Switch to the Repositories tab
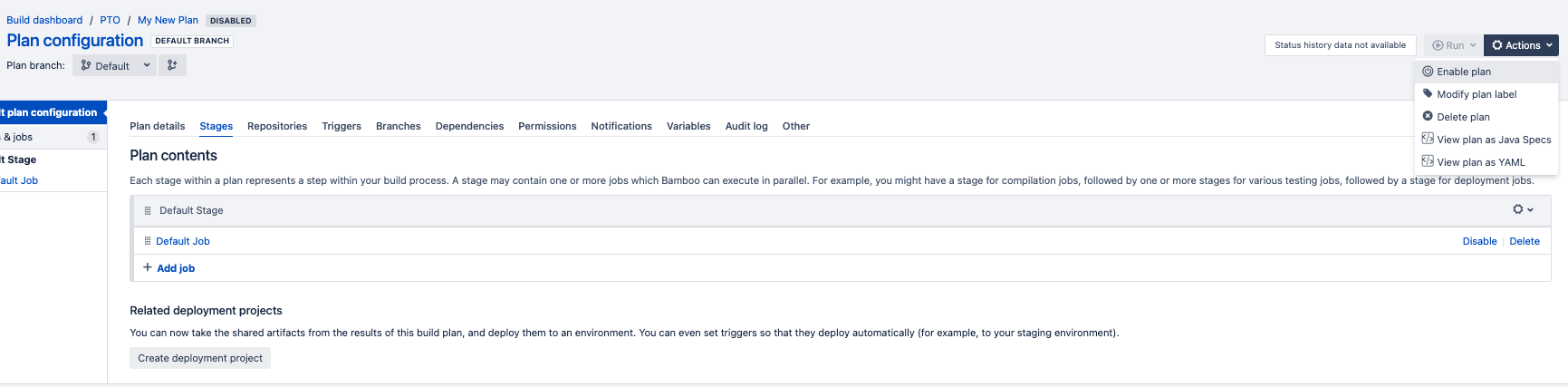Viewport: 1568px width, 387px height. coord(277,126)
